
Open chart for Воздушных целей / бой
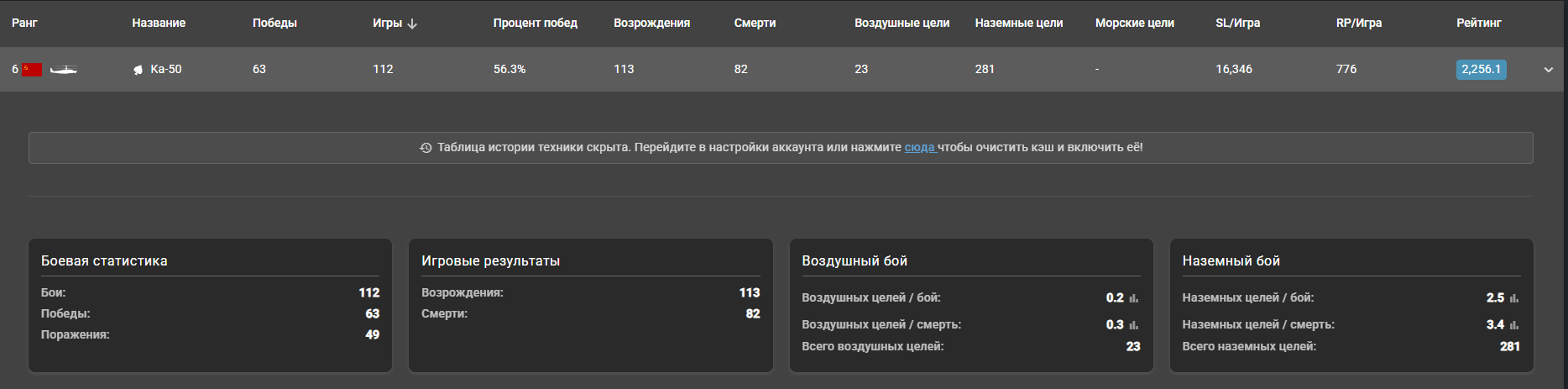pos(1133,298)
